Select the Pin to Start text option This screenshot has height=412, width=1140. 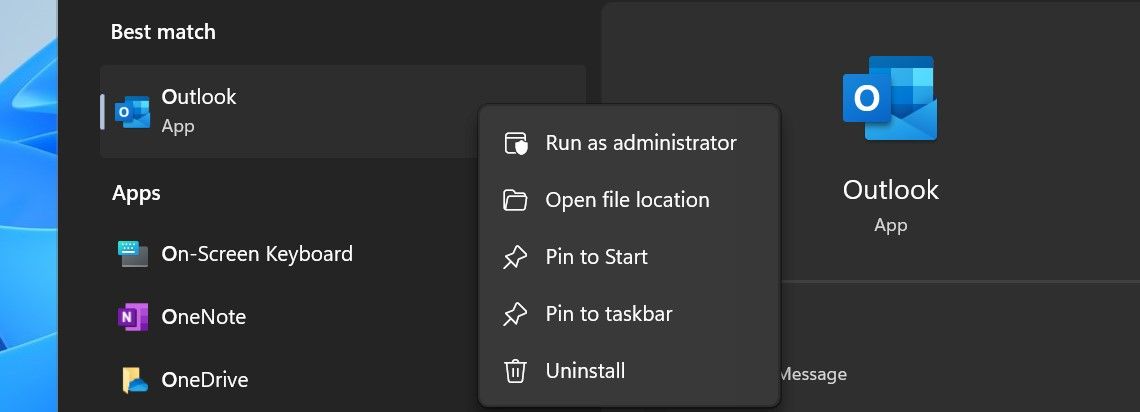tap(596, 257)
